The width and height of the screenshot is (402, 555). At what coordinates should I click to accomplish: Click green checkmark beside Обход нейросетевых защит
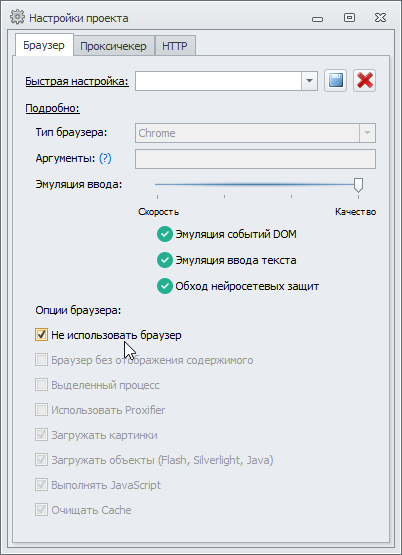tap(165, 286)
